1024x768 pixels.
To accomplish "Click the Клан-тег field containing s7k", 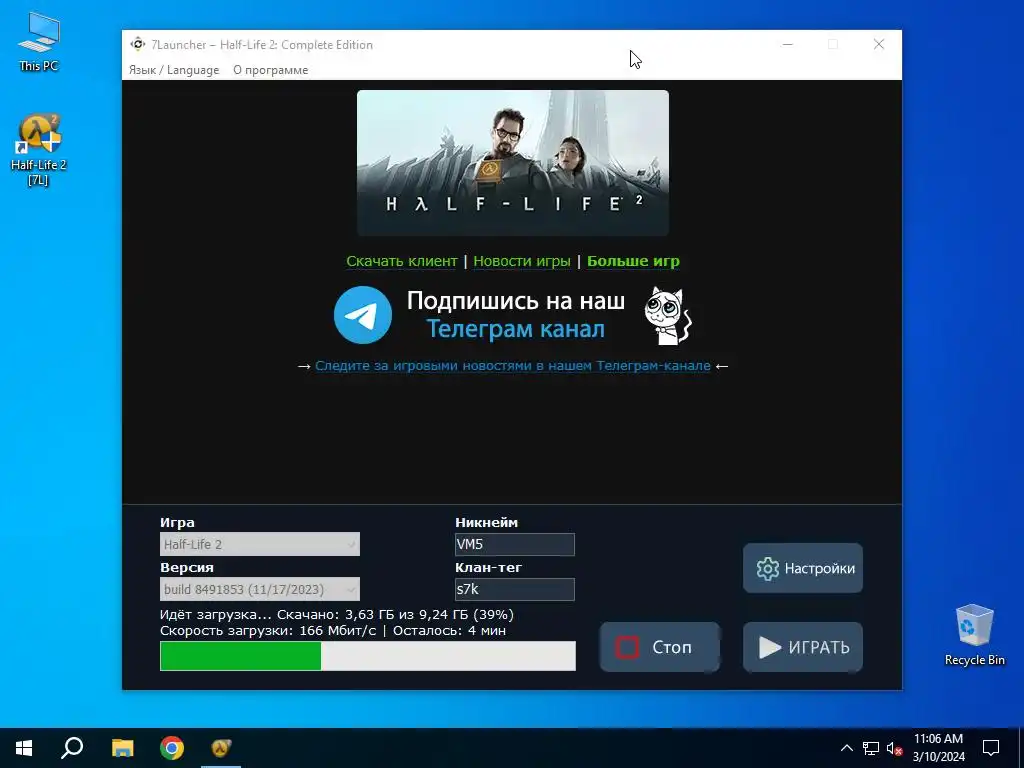I will (515, 589).
